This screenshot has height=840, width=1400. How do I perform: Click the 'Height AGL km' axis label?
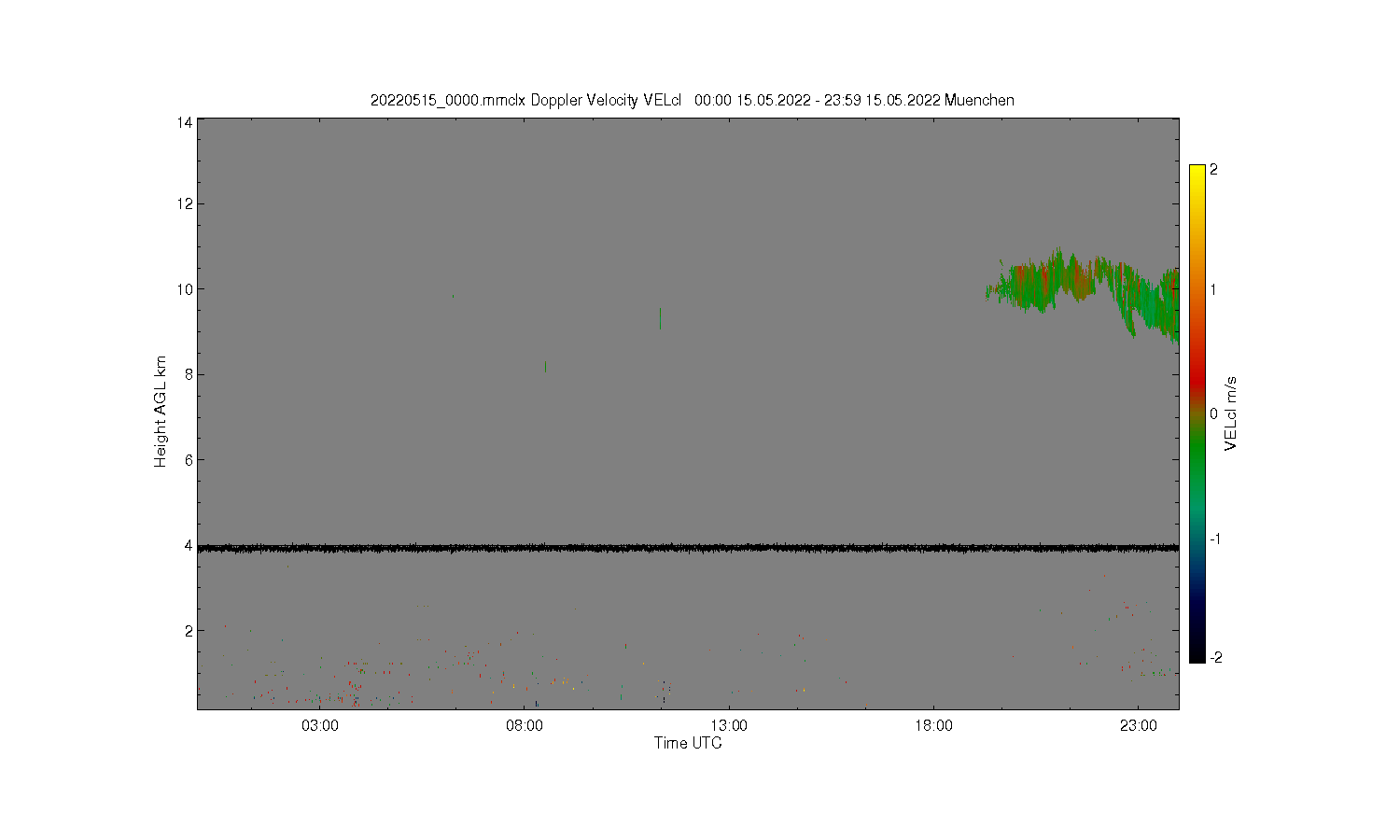[x=161, y=412]
